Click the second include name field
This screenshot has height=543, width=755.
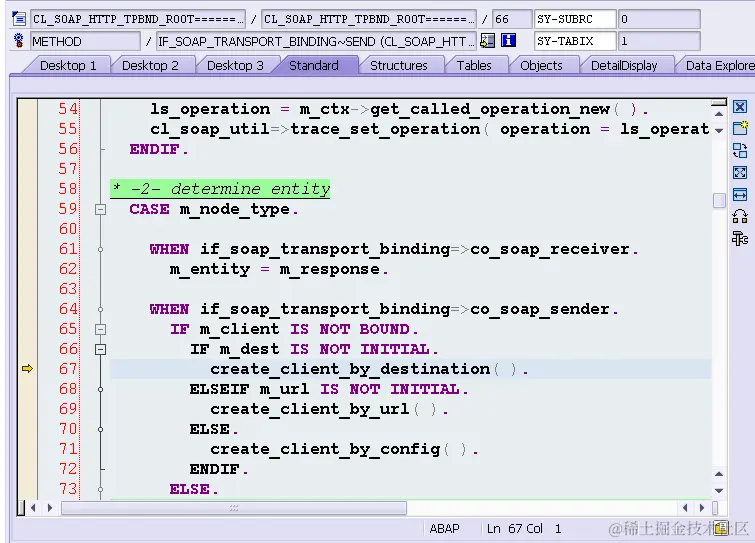click(369, 19)
